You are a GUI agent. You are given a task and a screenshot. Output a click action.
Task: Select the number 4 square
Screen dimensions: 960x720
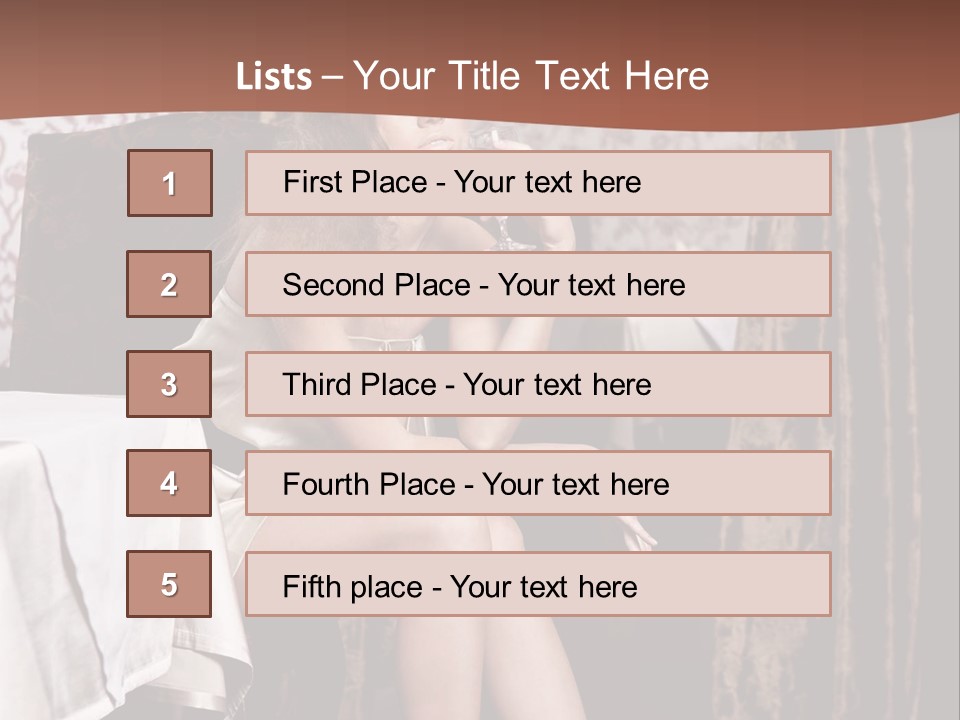click(169, 483)
